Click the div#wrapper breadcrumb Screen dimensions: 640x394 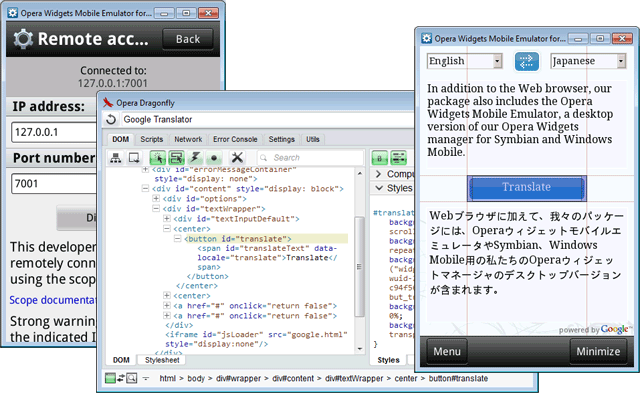(238, 378)
